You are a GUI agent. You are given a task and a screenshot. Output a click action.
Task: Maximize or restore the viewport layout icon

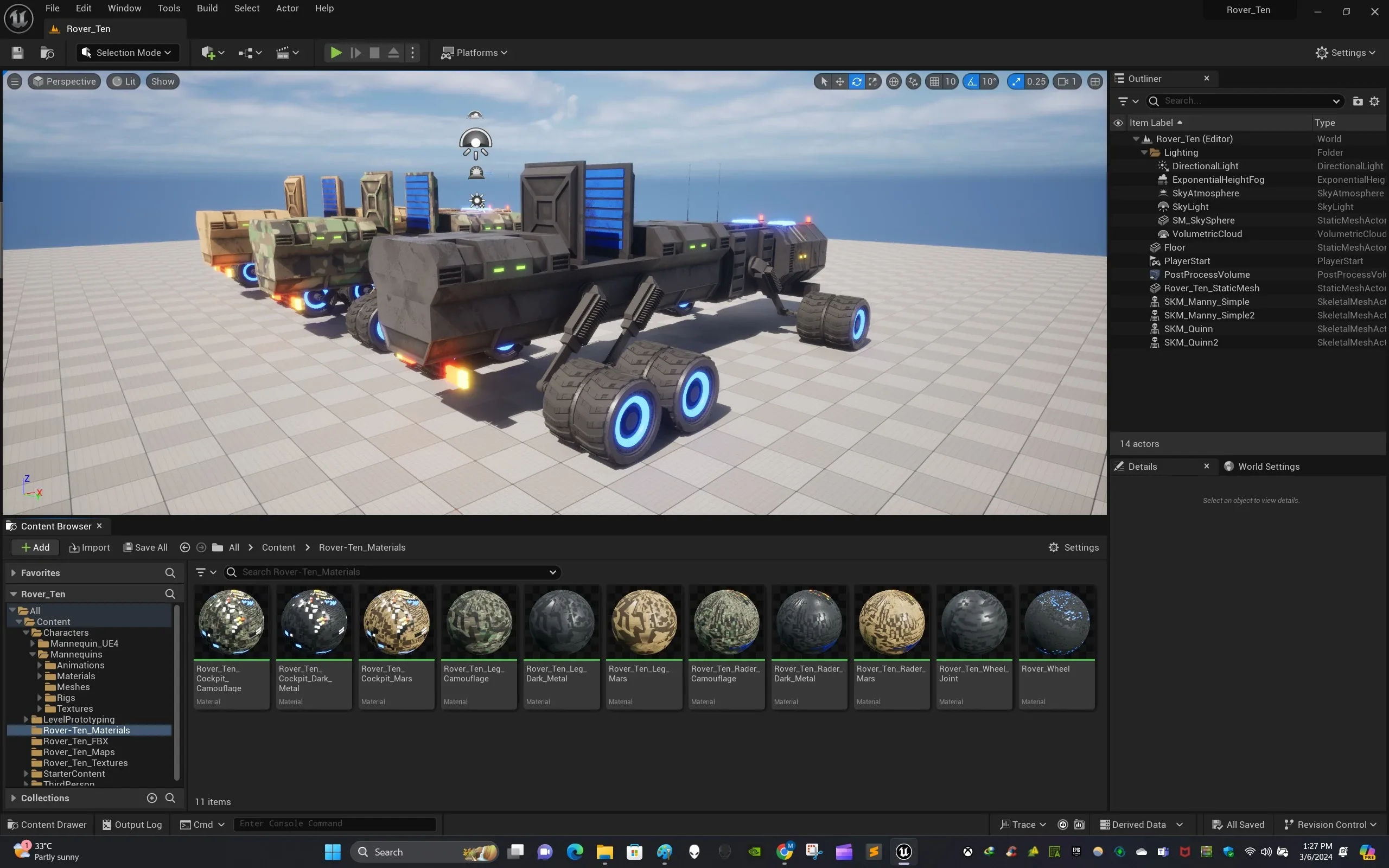click(1094, 81)
